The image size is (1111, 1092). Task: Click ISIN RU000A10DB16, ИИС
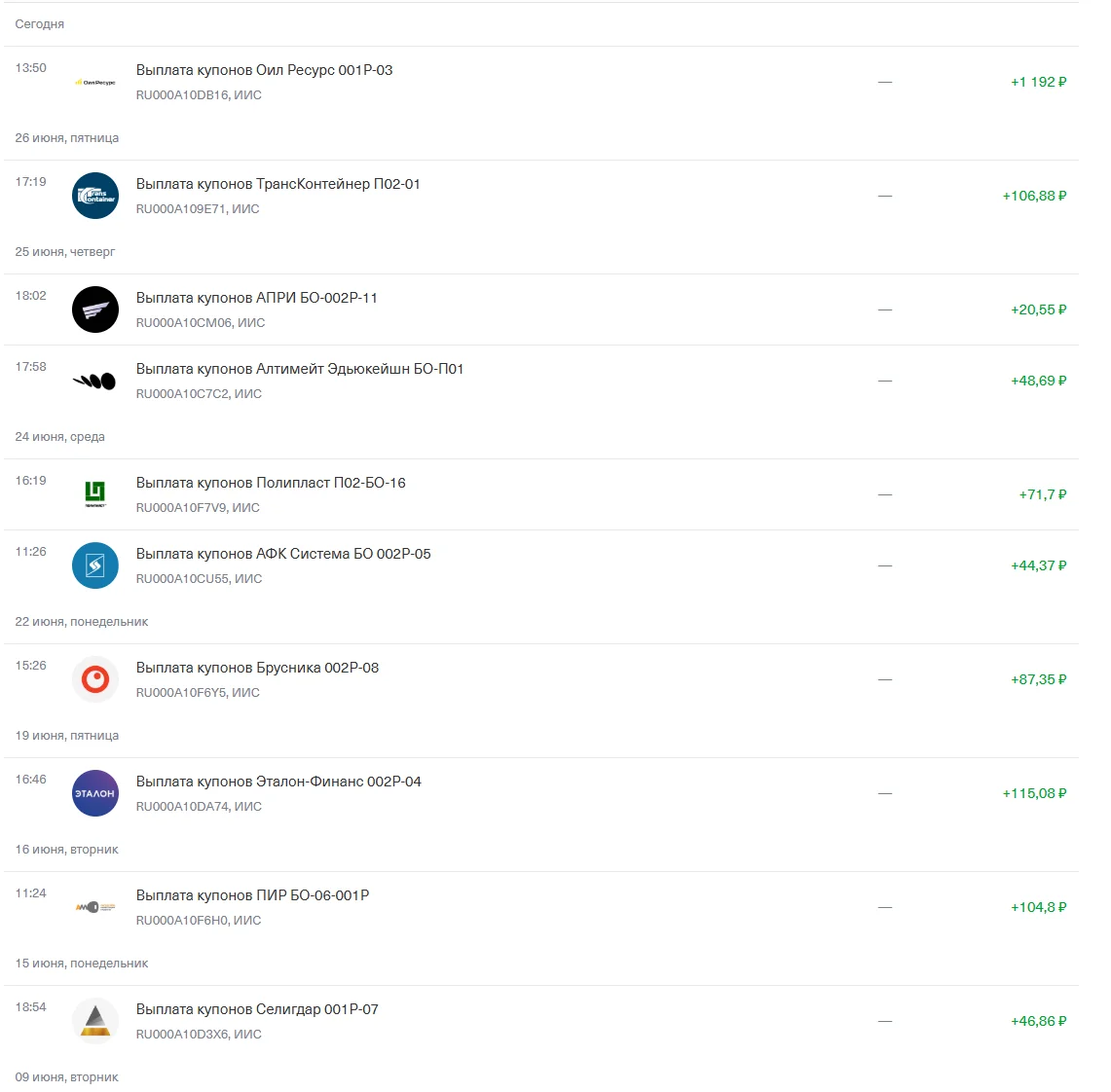coord(199,95)
